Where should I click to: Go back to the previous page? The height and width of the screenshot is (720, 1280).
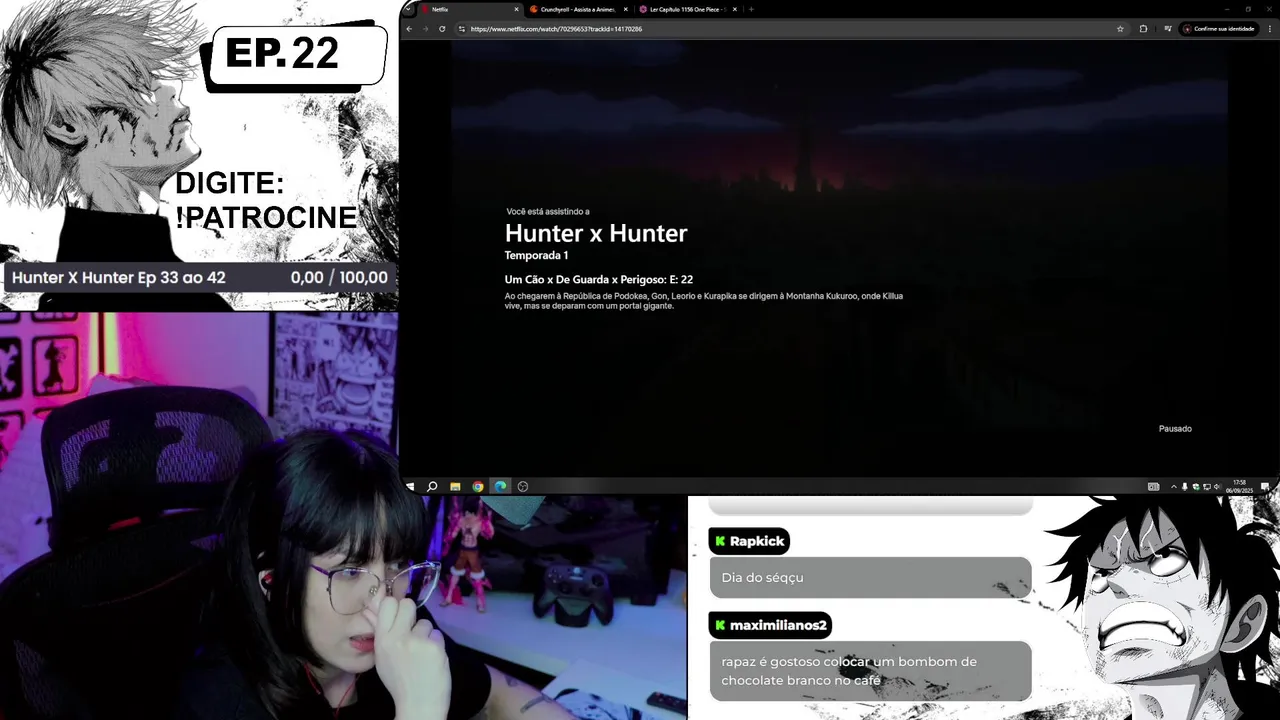[x=409, y=29]
